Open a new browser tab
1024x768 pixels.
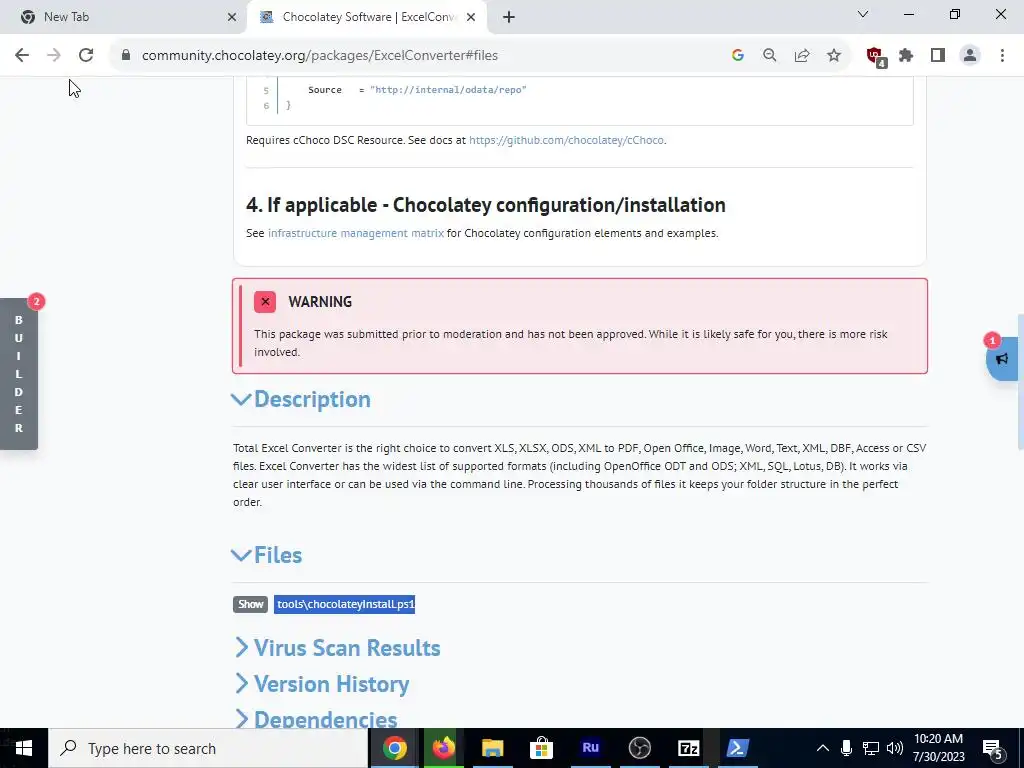[509, 17]
